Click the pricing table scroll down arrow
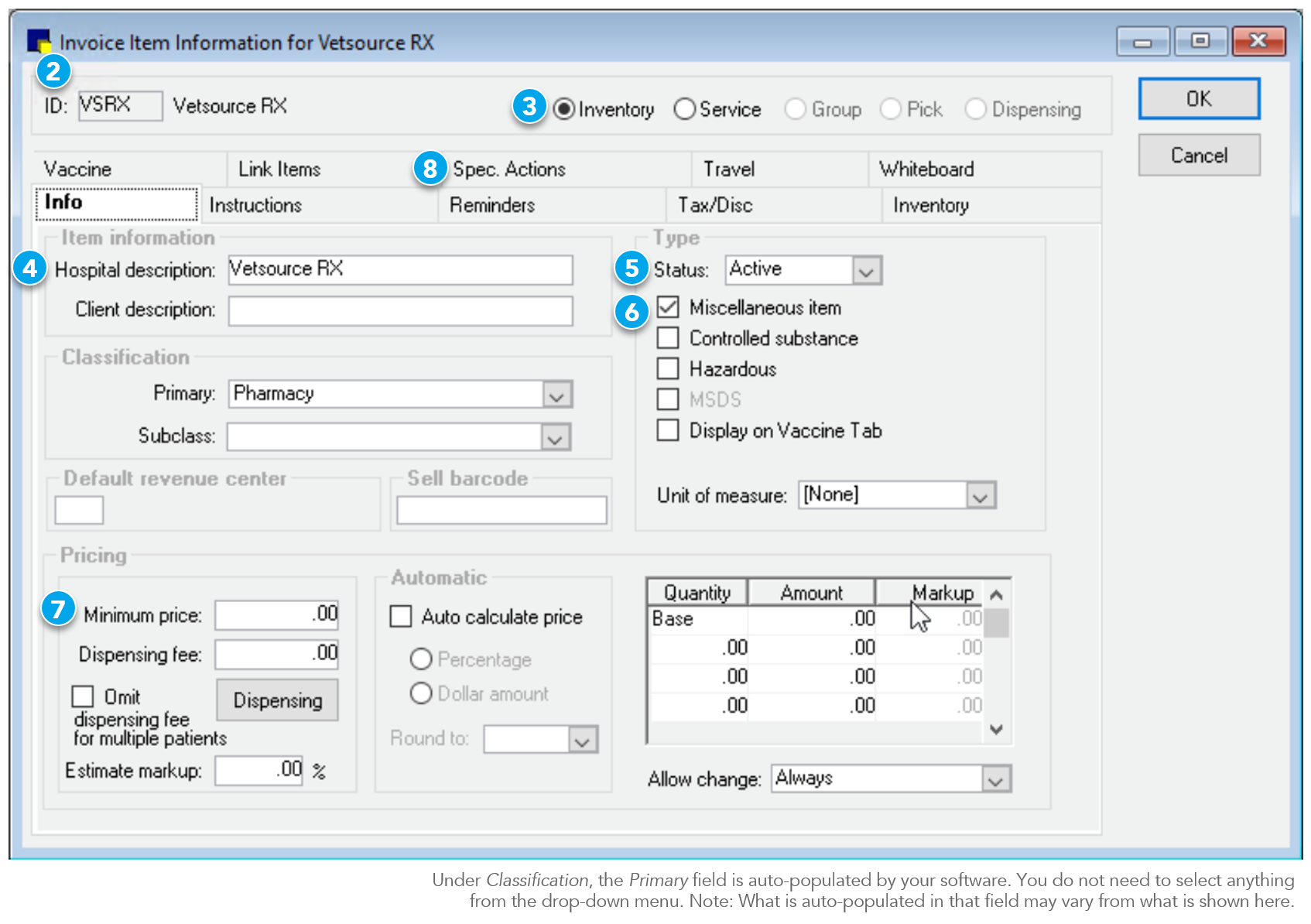This screenshot has width=1311, height=924. tap(997, 729)
